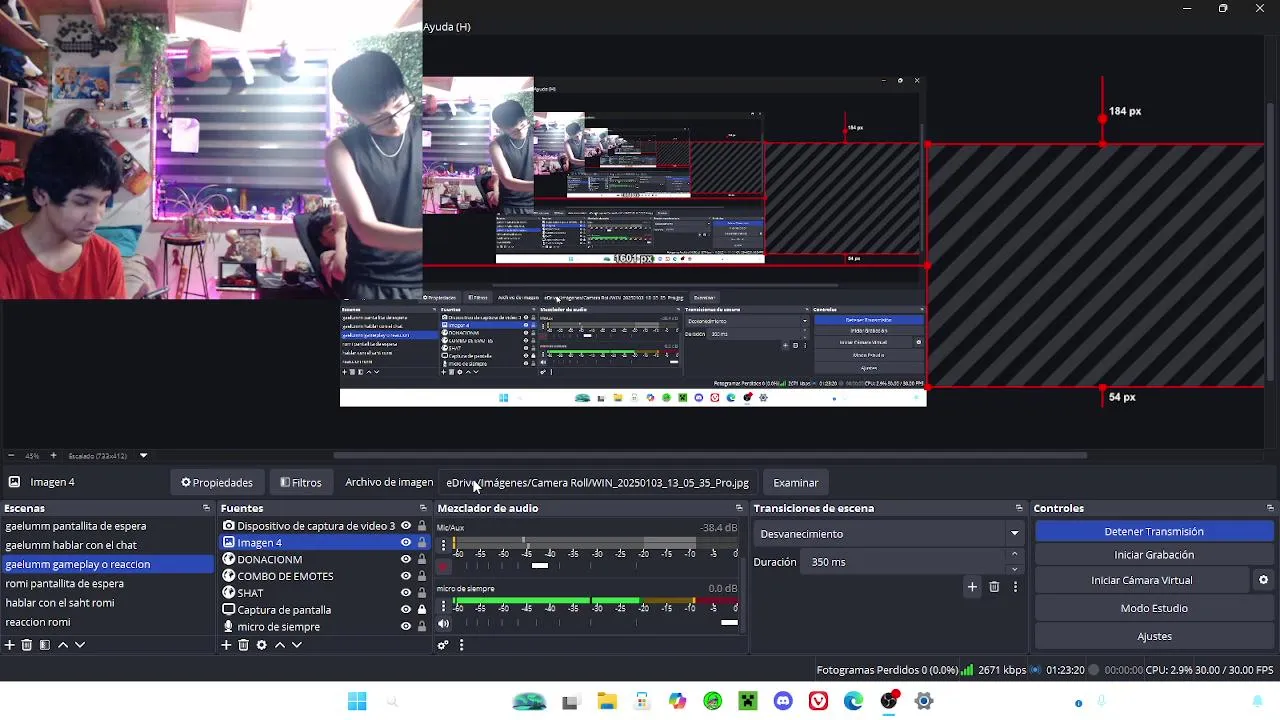Toggle lock on Imagen 4 source
This screenshot has height=720, width=1280.
tap(422, 543)
